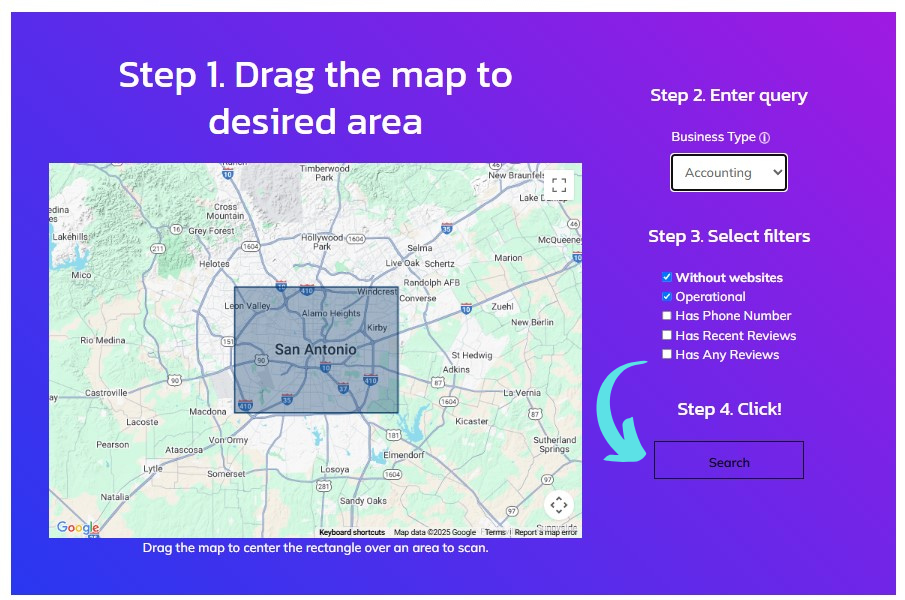Click the Google logo on the map
The image size is (905, 600).
(77, 528)
